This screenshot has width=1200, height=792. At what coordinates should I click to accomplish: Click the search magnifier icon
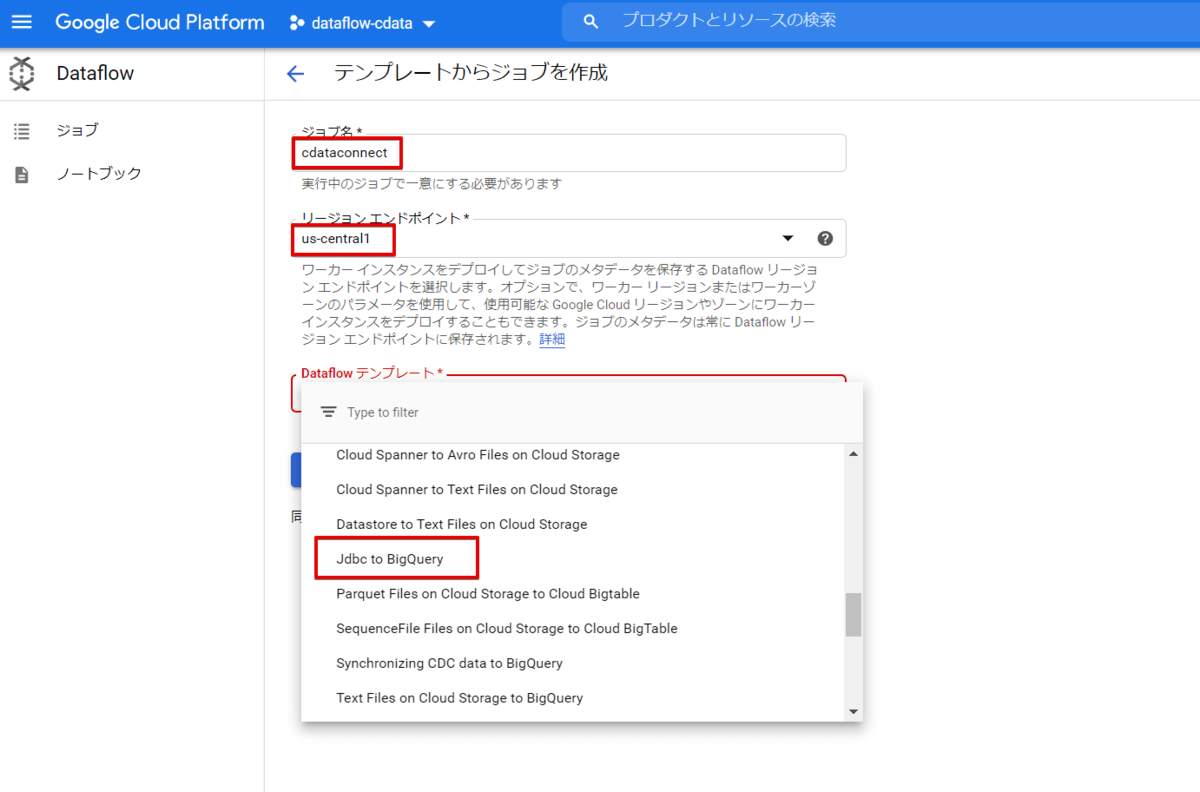click(x=591, y=21)
